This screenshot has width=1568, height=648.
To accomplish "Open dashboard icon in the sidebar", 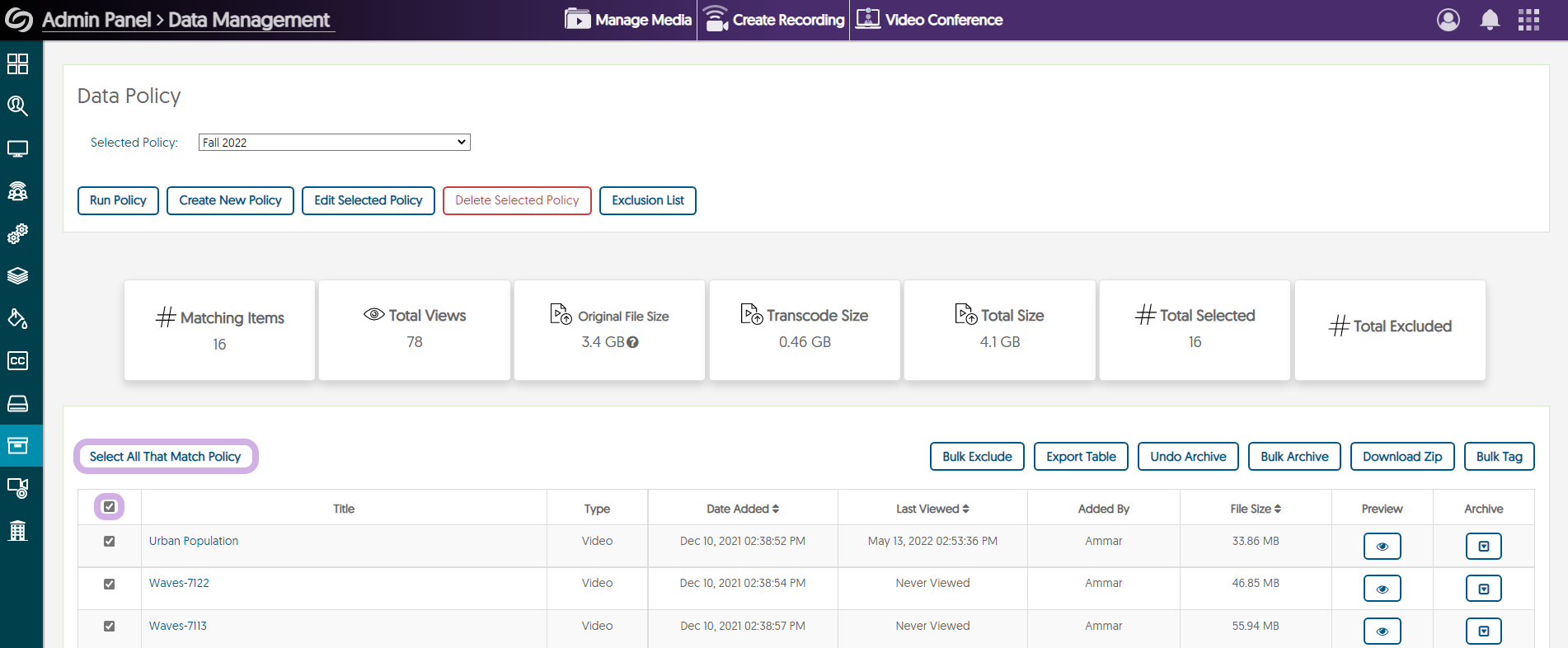I will tap(17, 63).
